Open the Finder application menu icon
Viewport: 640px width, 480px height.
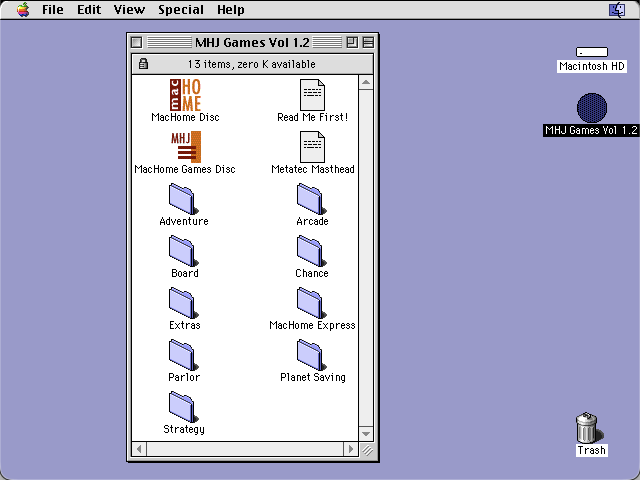pos(617,9)
